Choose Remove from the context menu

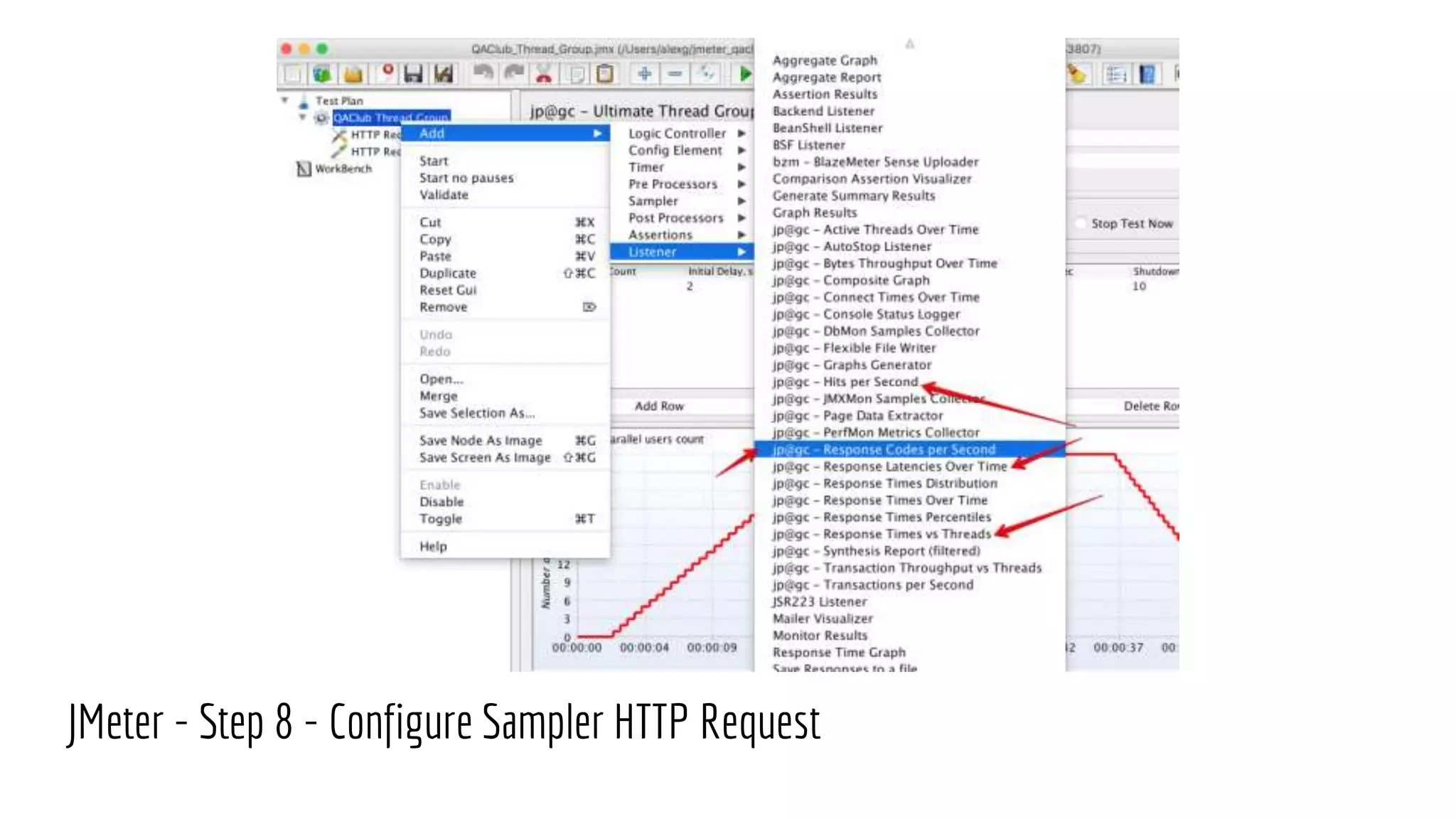pyautogui.click(x=505, y=307)
